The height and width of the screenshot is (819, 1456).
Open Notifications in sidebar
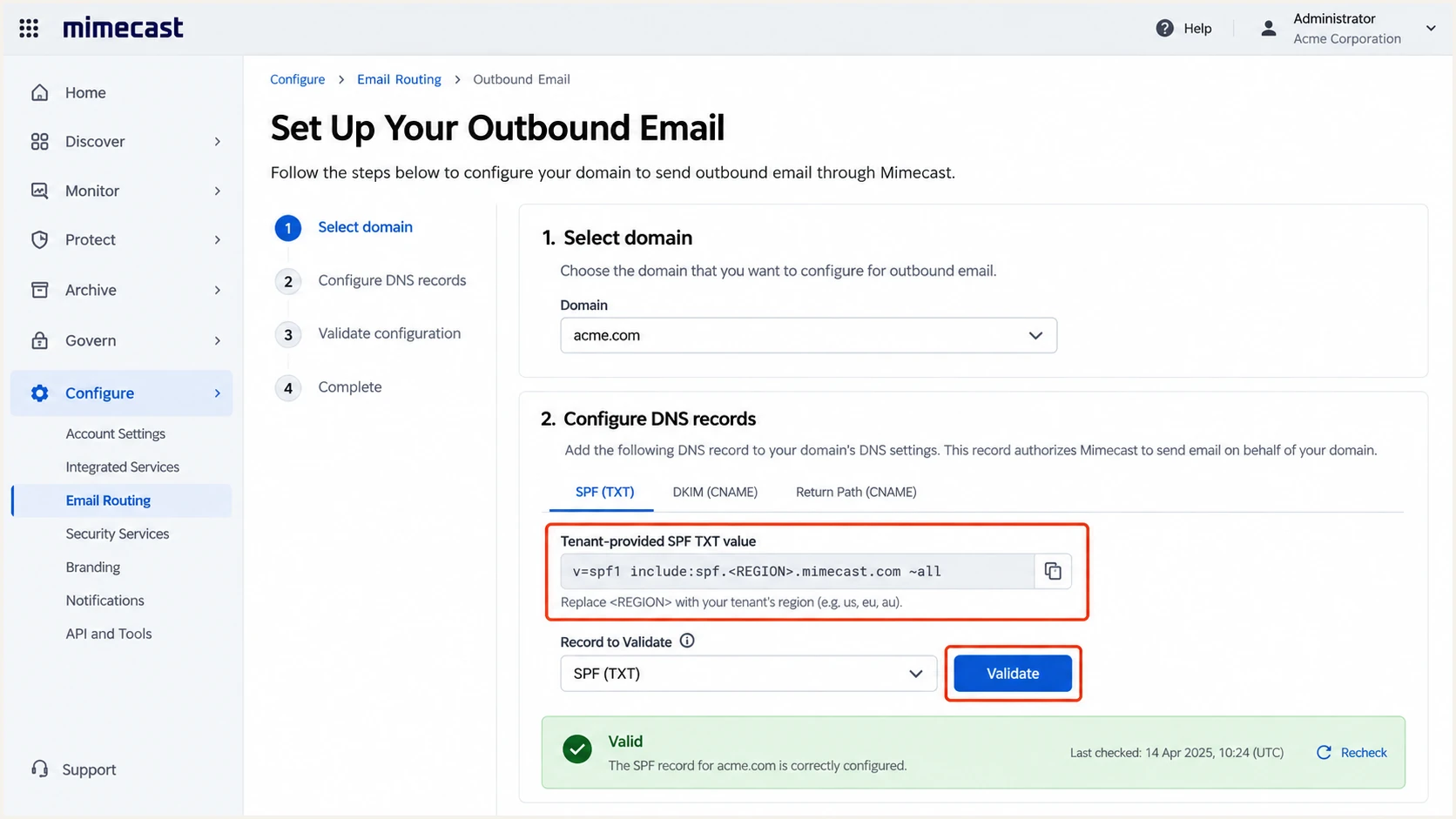(105, 601)
